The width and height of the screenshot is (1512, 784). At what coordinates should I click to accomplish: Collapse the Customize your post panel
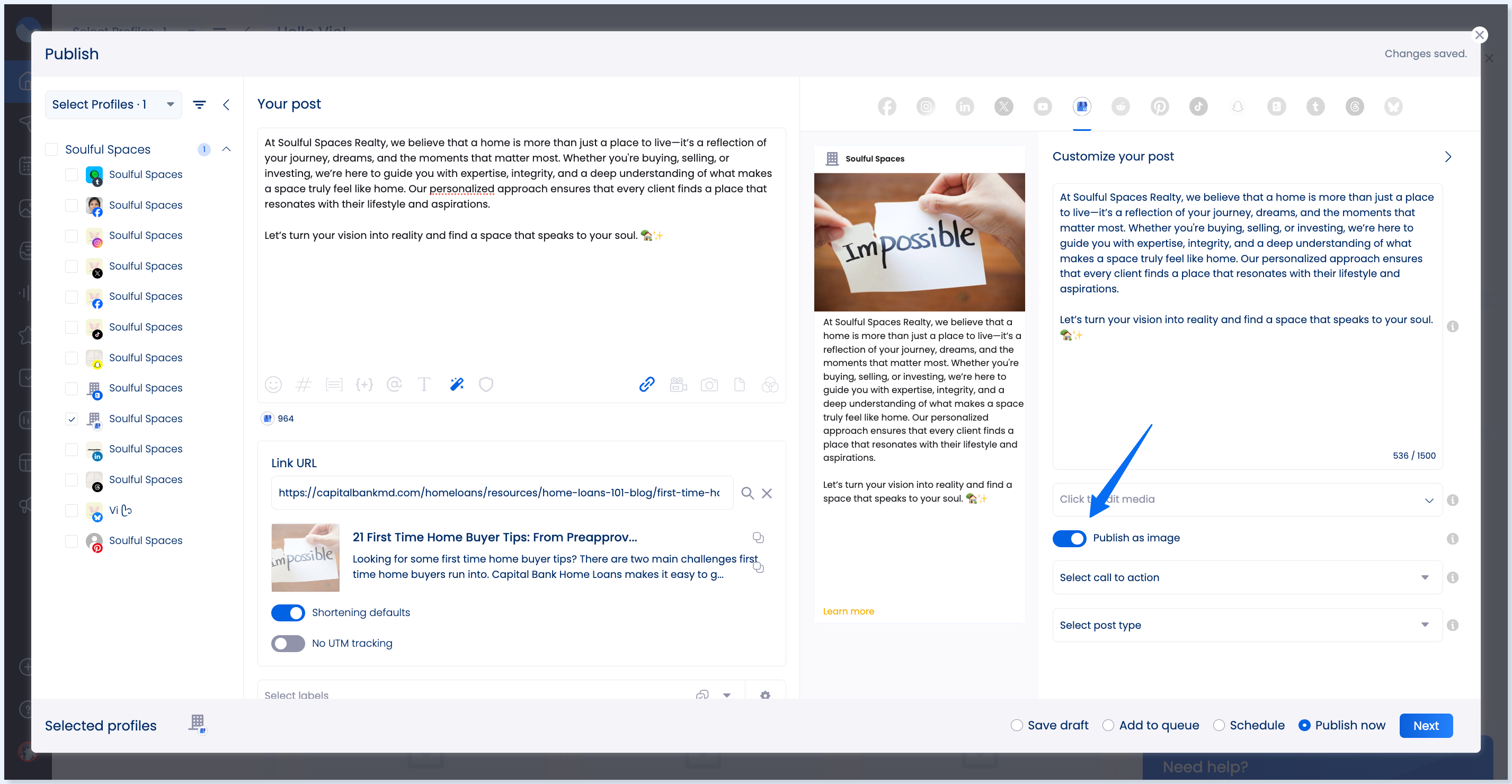pos(1447,157)
